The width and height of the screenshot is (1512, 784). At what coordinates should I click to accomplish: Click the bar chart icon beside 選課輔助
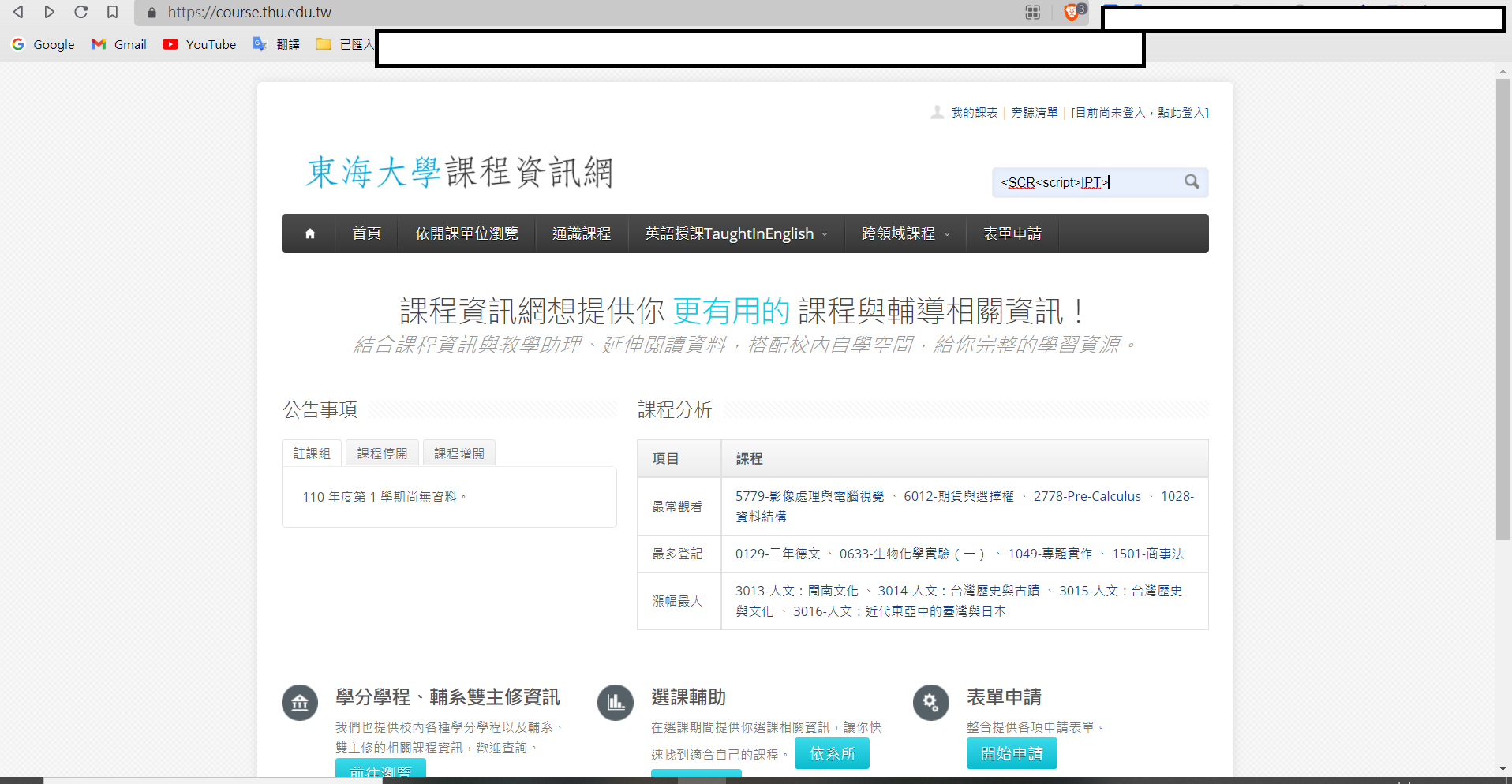coord(616,703)
